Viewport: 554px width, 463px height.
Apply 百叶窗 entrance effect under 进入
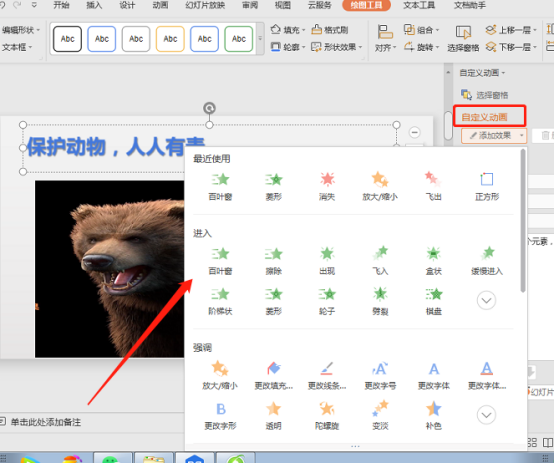[220, 261]
